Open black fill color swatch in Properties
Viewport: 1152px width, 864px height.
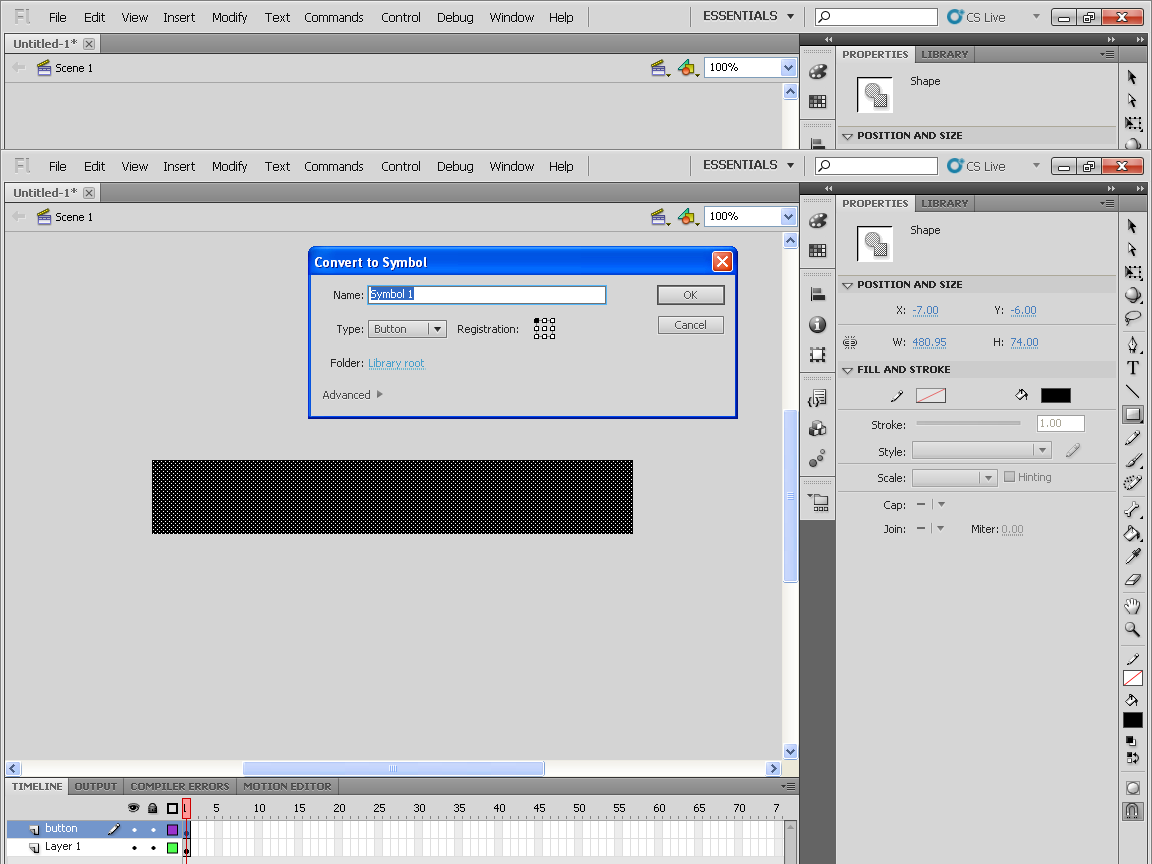(x=1056, y=395)
